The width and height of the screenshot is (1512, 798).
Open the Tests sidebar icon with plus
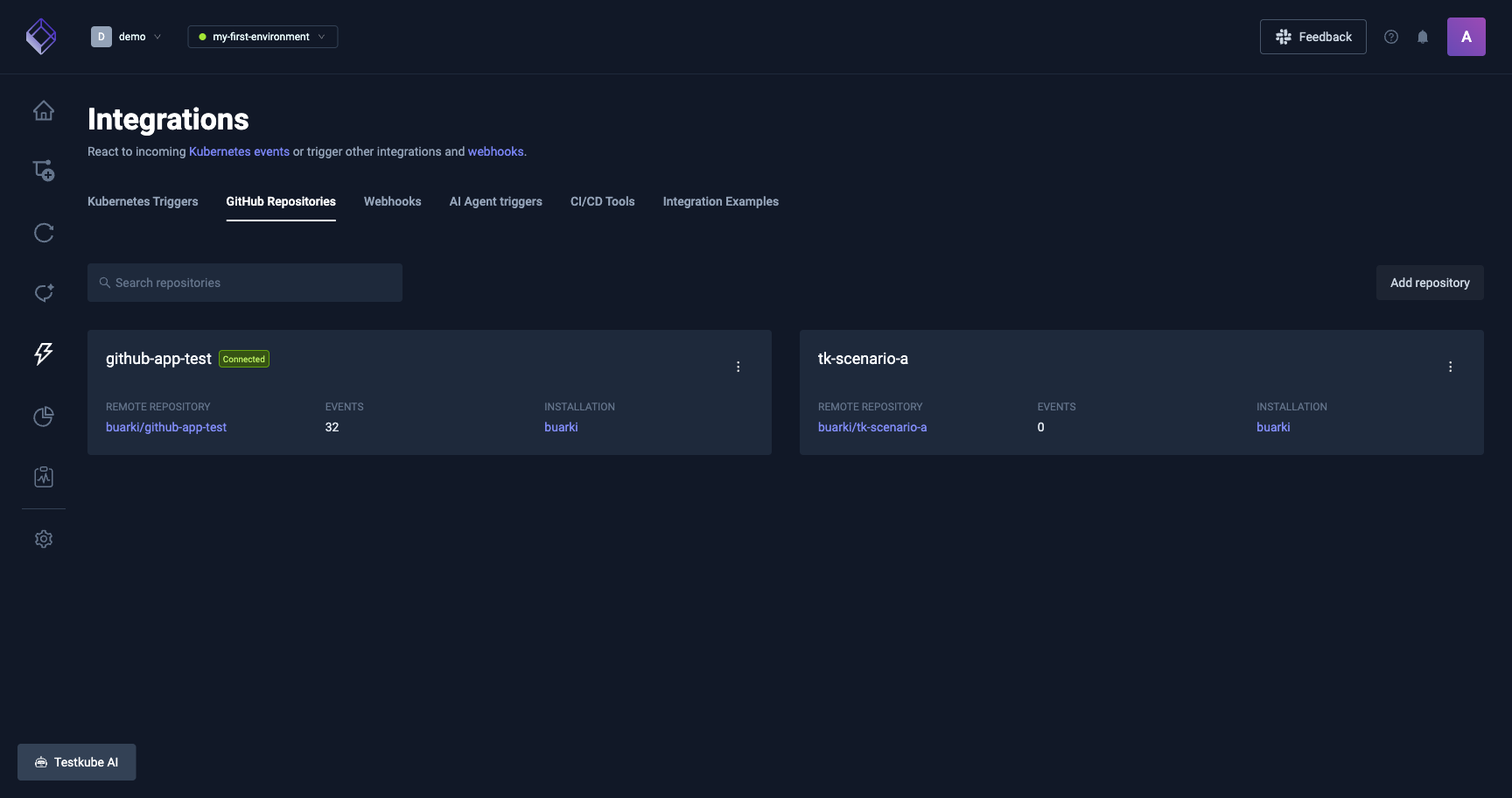[x=44, y=171]
